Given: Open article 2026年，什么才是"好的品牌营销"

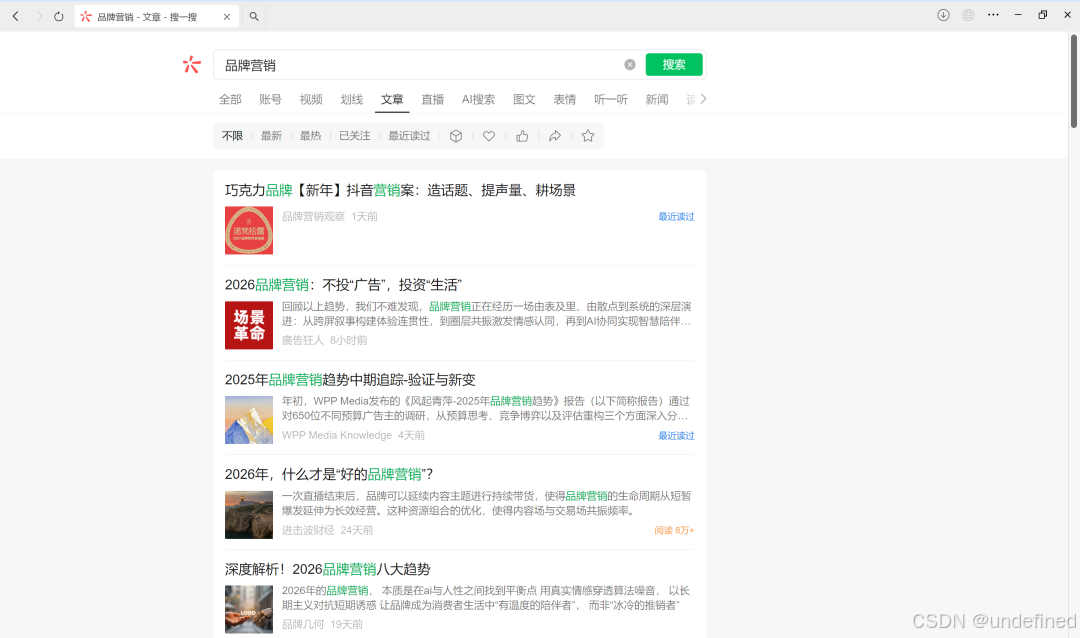Looking at the screenshot, I should (x=329, y=474).
